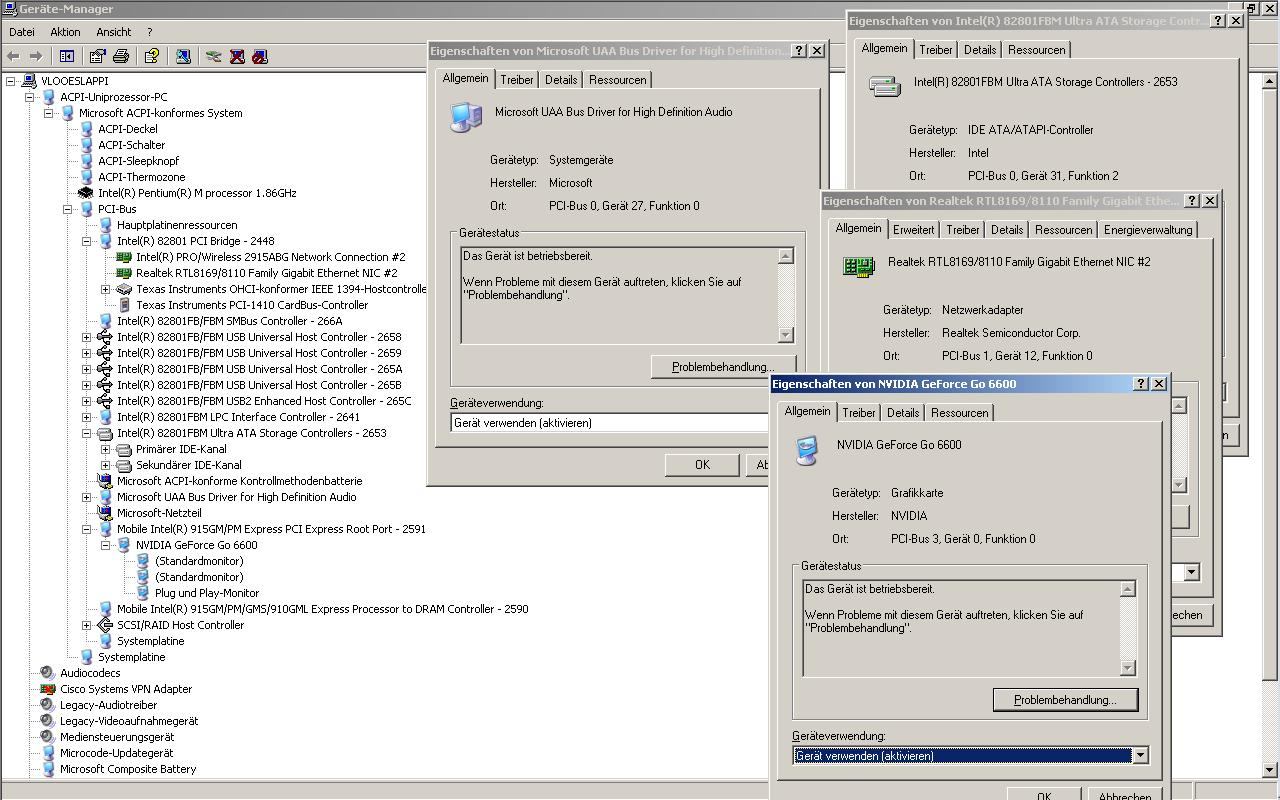Click the scroll-up arrow of the NVIDIA Gerätestatus box
1280x800 pixels.
pos(1128,589)
